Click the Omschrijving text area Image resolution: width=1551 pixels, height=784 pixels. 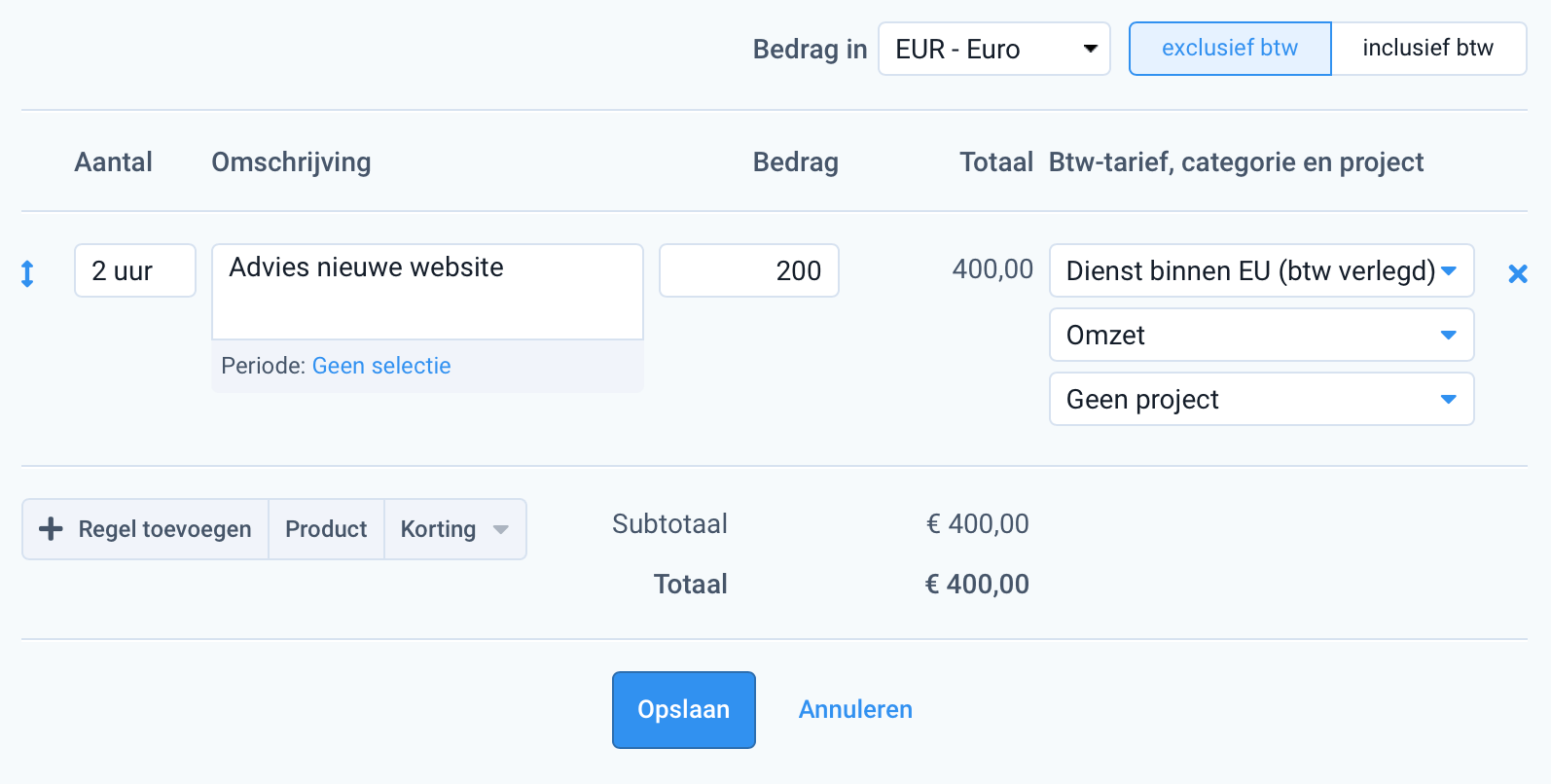point(427,291)
